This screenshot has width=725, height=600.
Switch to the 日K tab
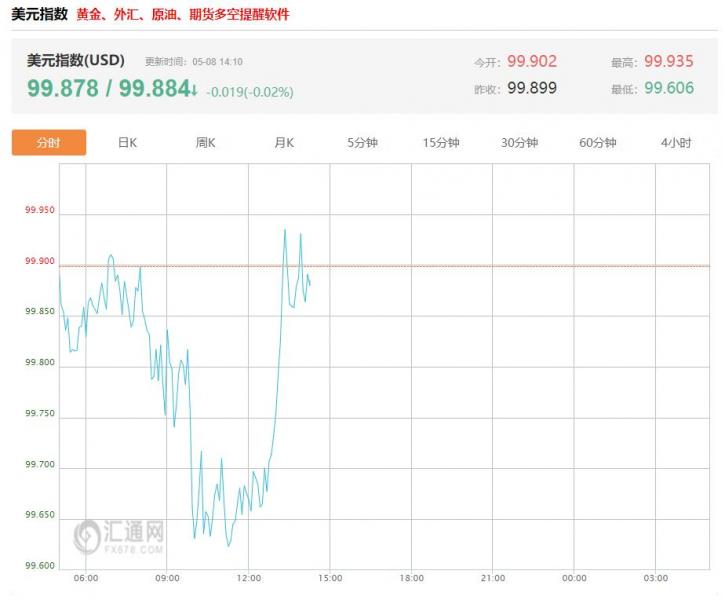pos(127,142)
